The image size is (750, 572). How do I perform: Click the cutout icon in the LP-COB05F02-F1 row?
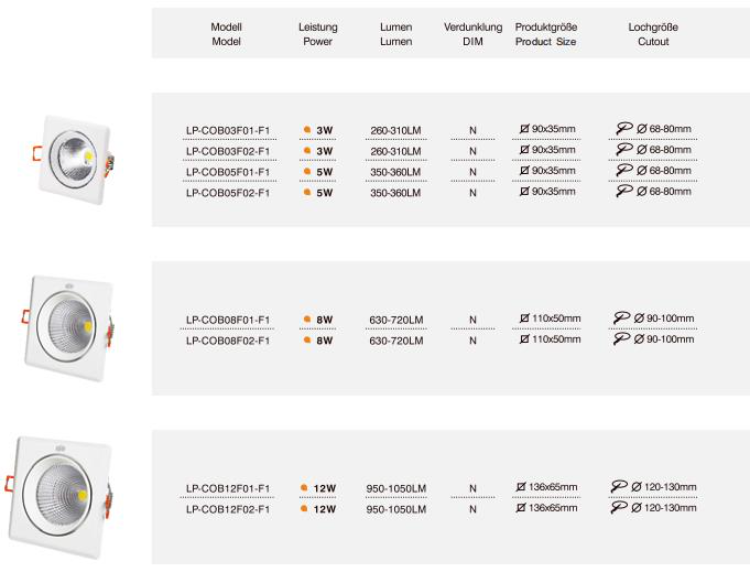[x=625, y=191]
